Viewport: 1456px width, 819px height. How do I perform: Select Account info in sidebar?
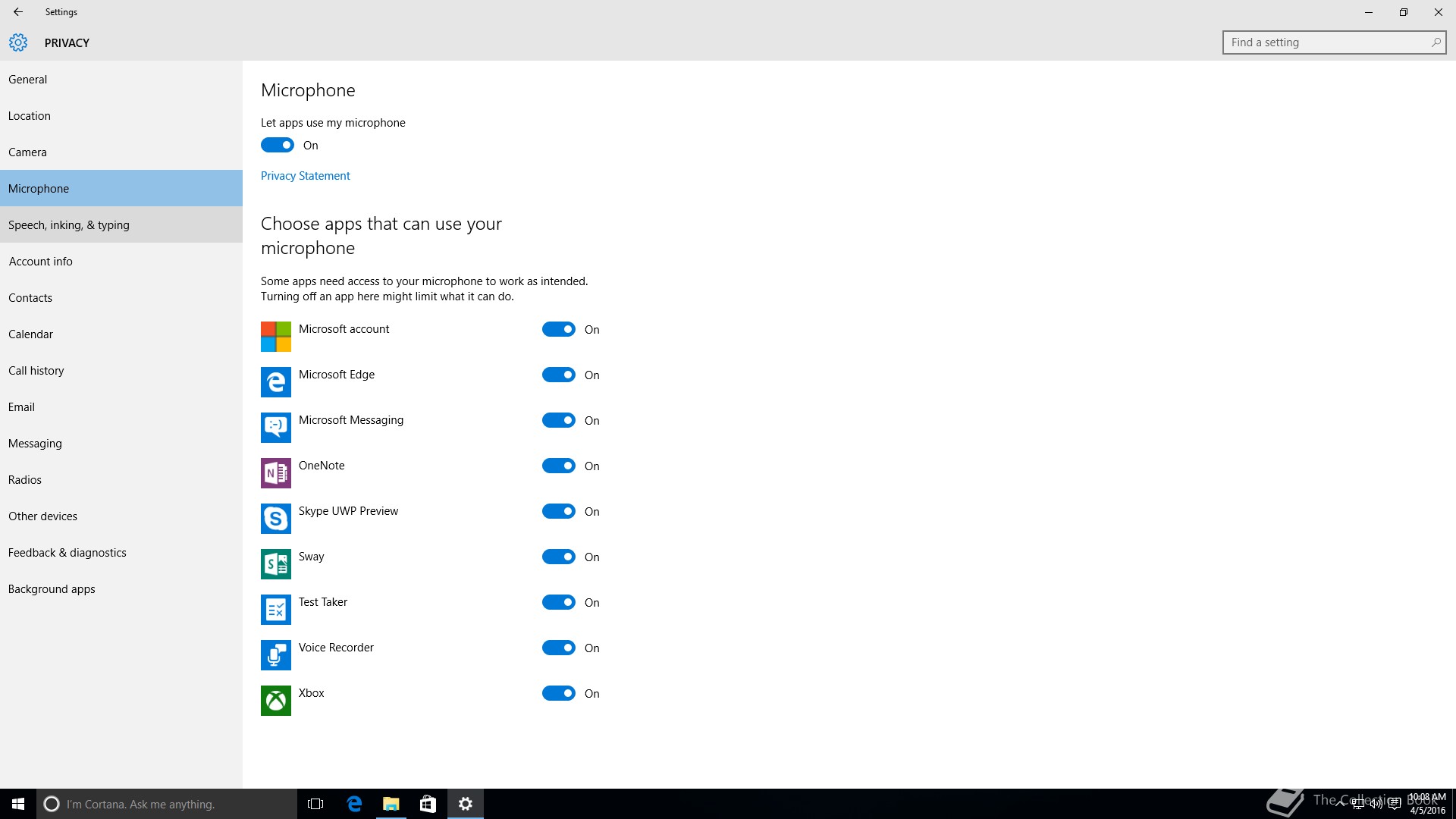tap(121, 261)
